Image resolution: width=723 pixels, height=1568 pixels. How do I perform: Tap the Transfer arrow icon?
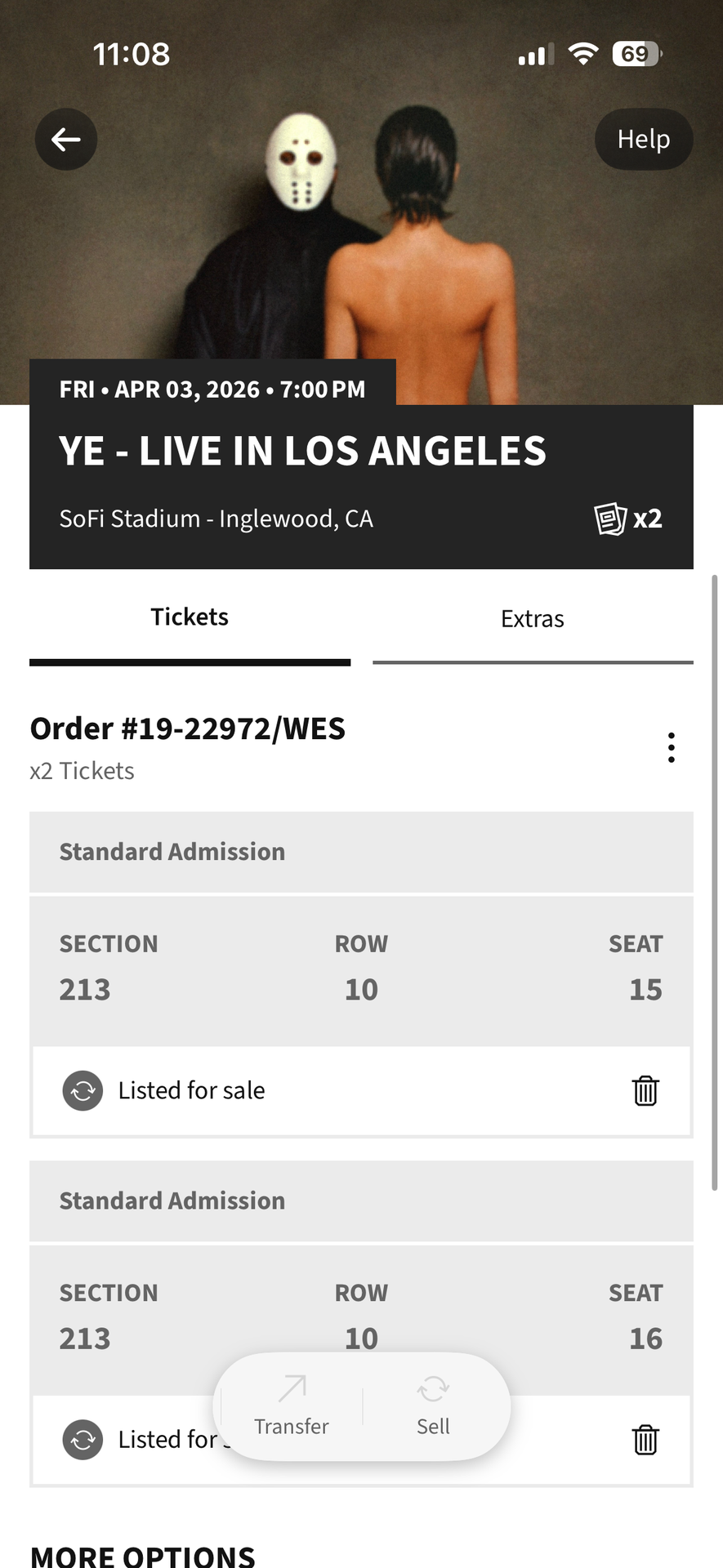tap(292, 1389)
